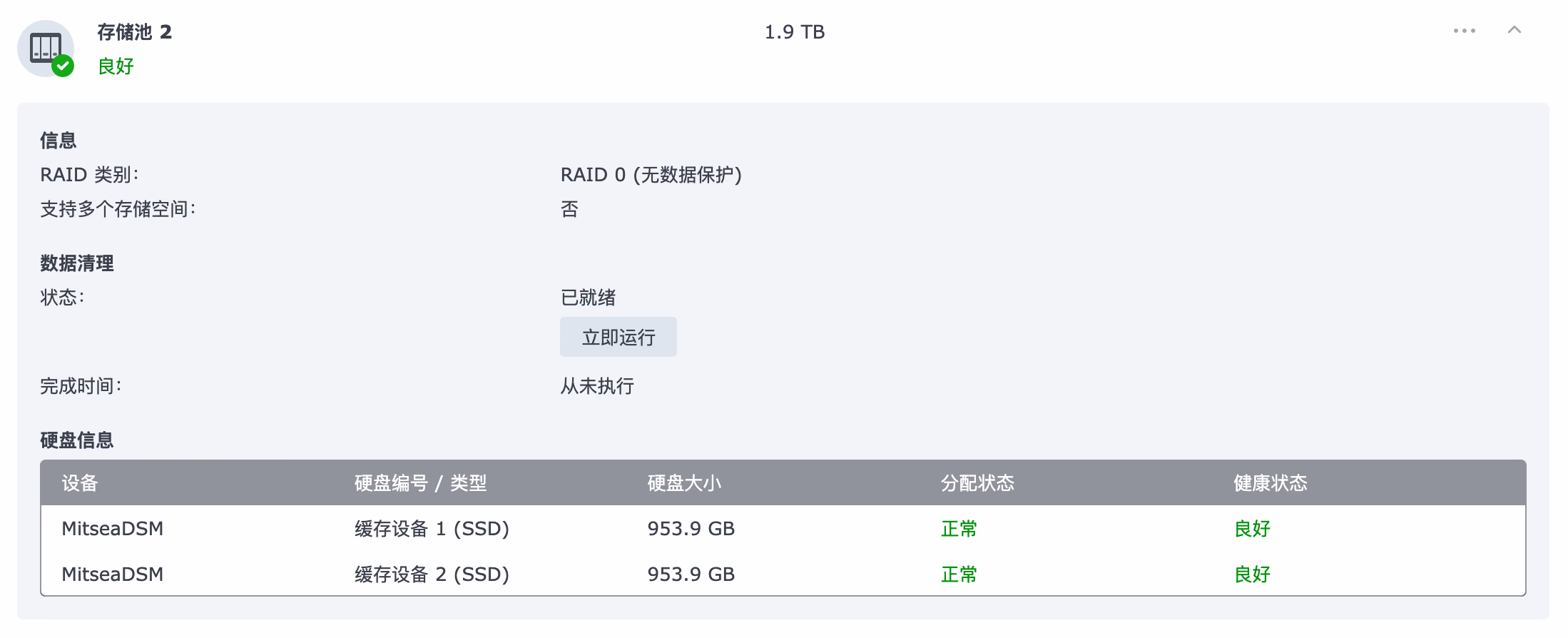Click the second MitseaDSM device entry
Screen dimensions: 1568x638
112,574
